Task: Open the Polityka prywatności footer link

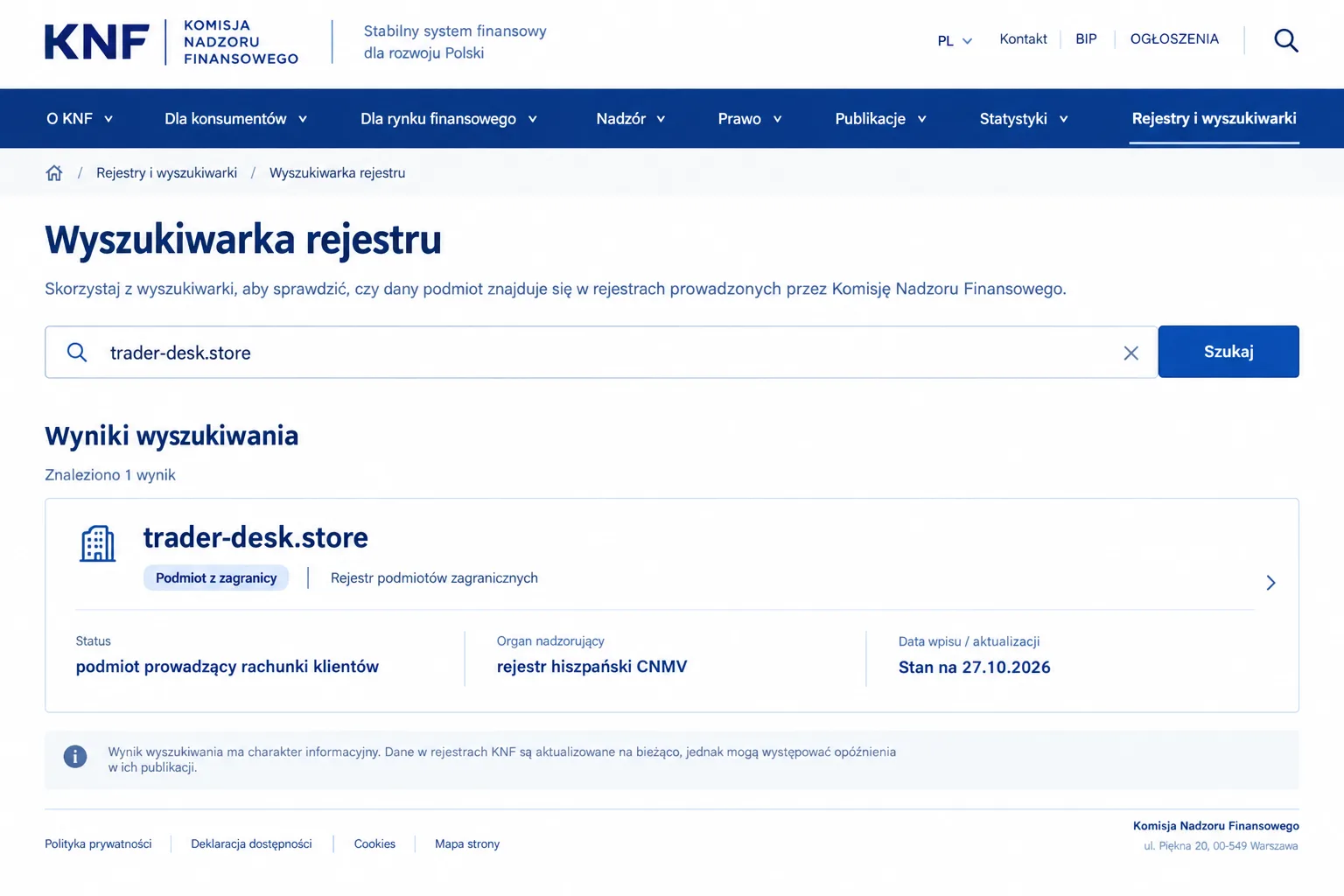Action: point(98,844)
